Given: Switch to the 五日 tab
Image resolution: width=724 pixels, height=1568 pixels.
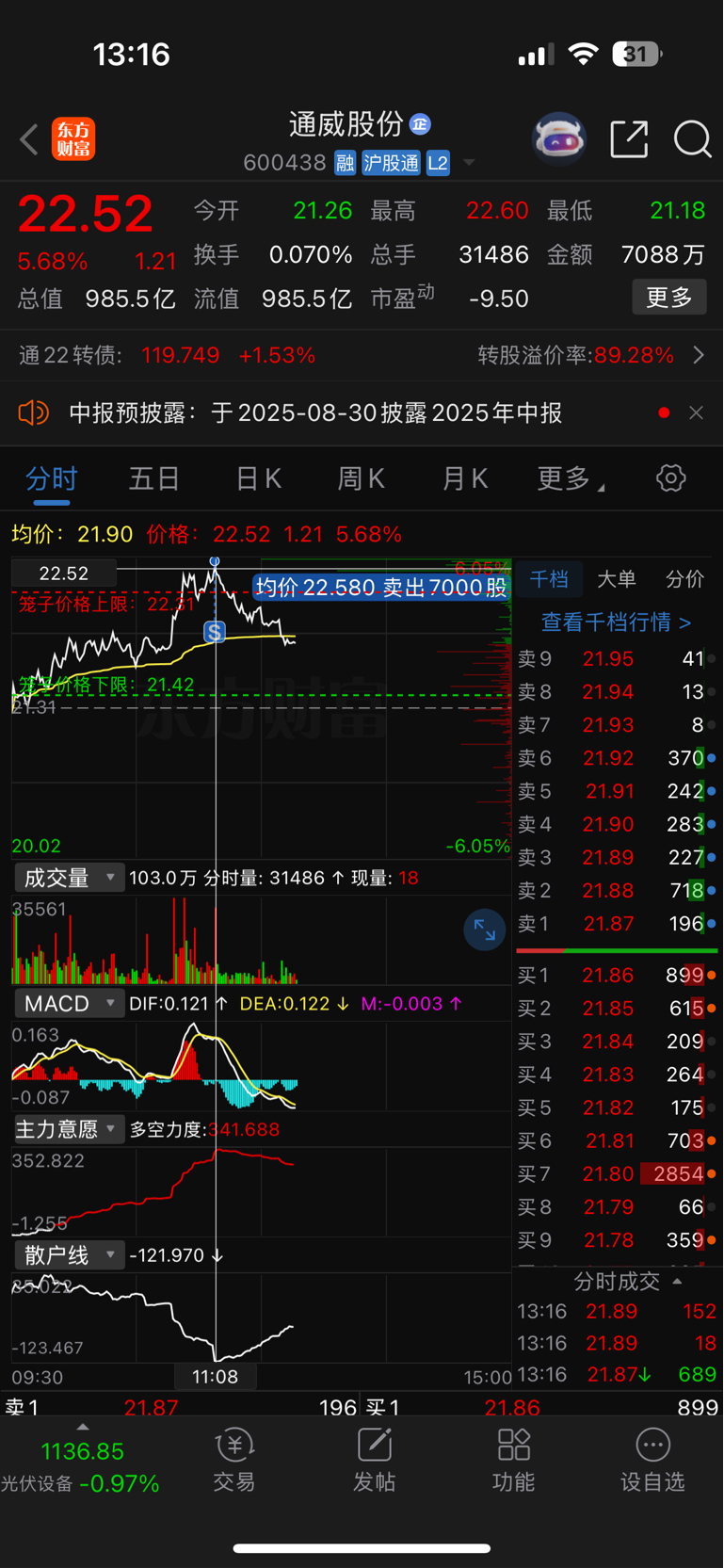Looking at the screenshot, I should coord(153,478).
